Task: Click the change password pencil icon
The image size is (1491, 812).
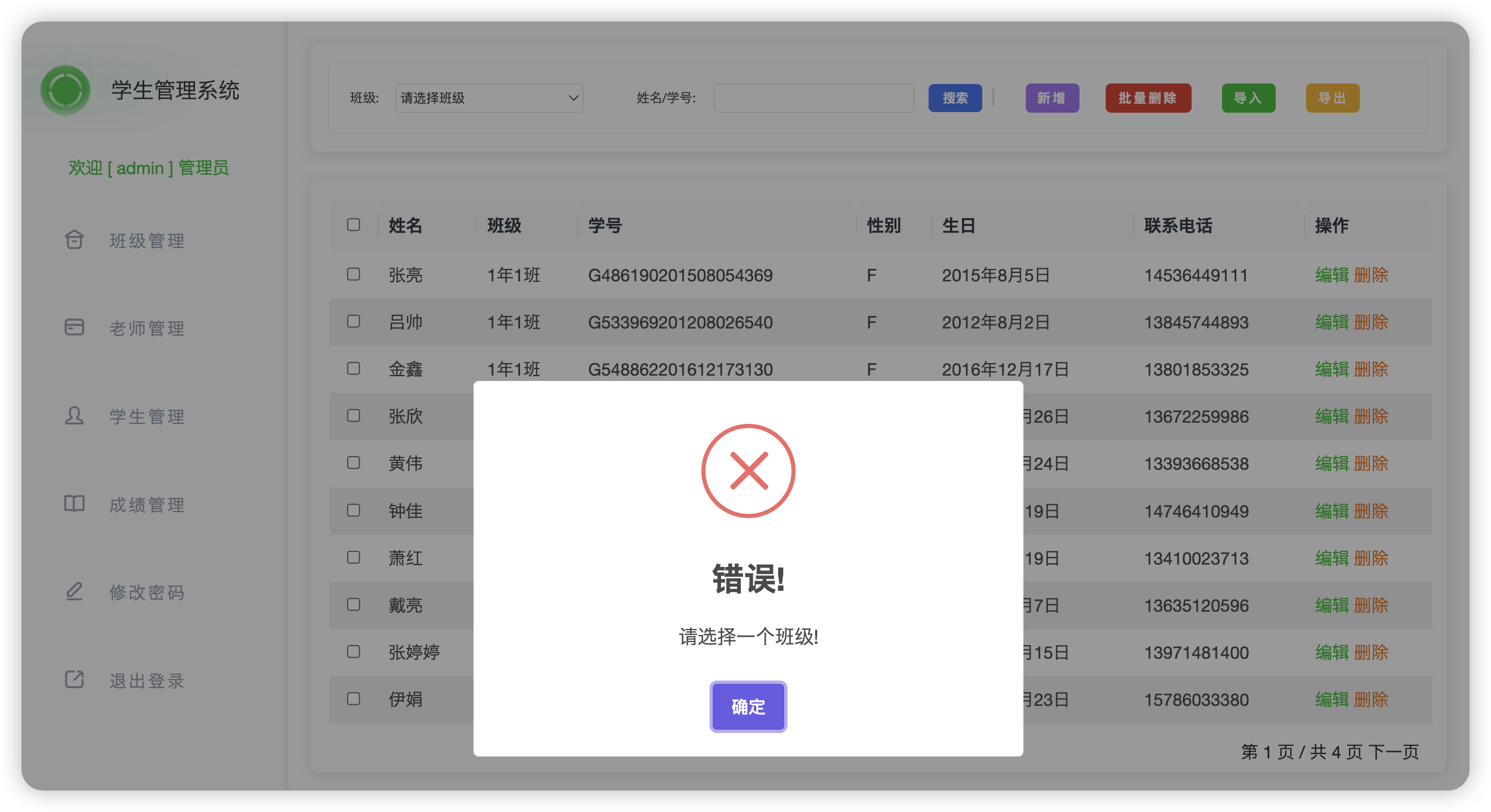Action: (x=74, y=591)
